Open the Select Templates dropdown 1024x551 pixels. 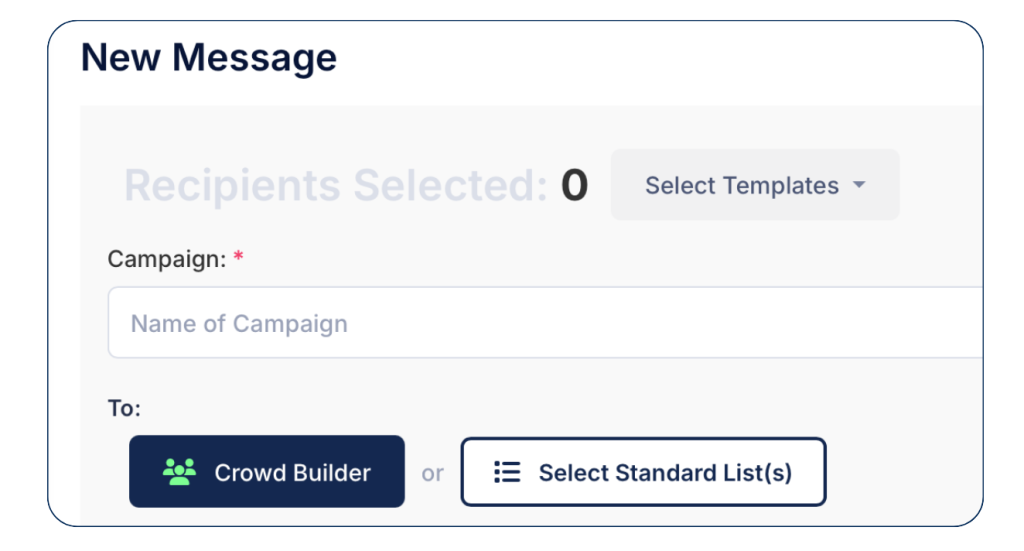point(755,185)
